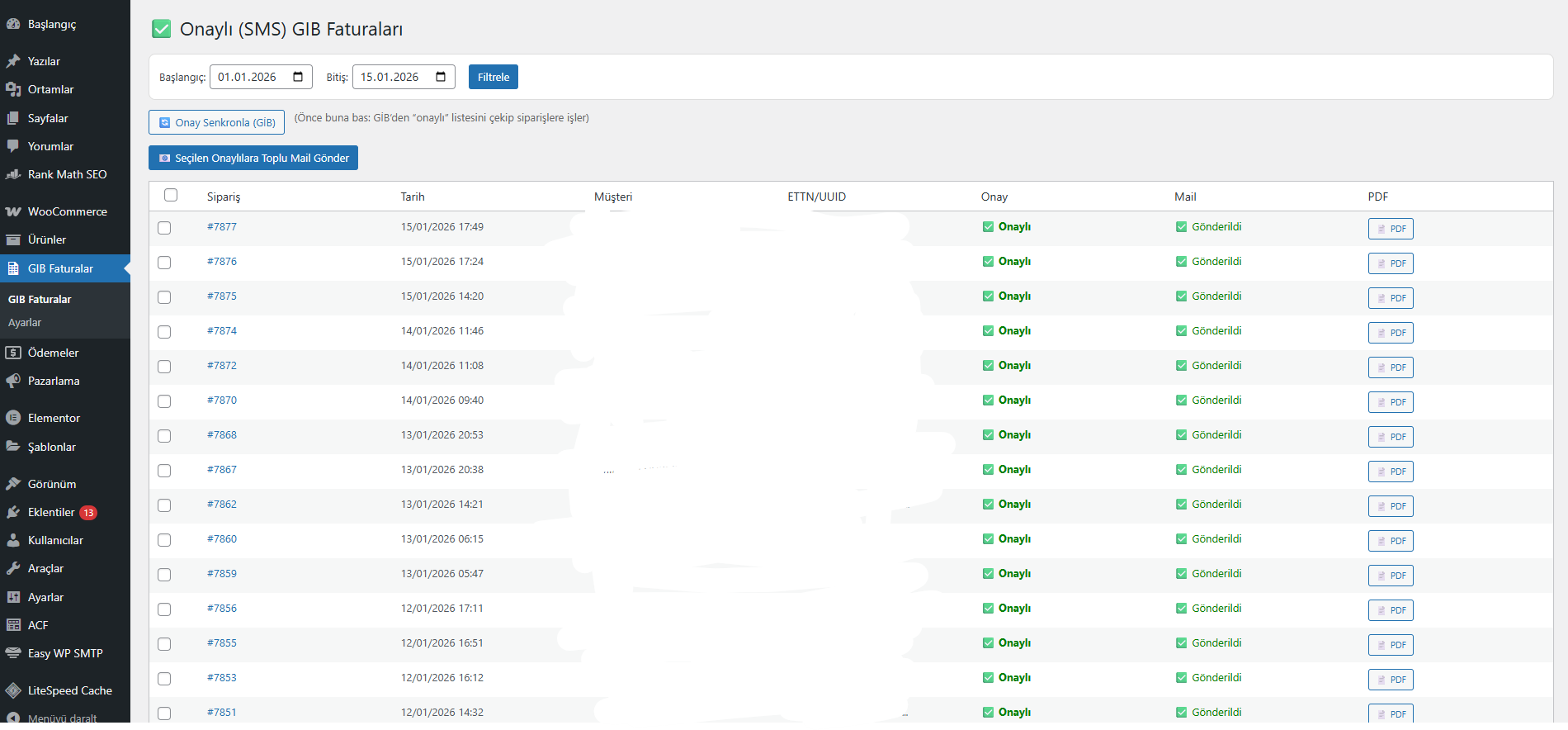Image resolution: width=1568 pixels, height=730 pixels.
Task: Open the Başlangıç date picker calendar icon
Action: coord(298,77)
